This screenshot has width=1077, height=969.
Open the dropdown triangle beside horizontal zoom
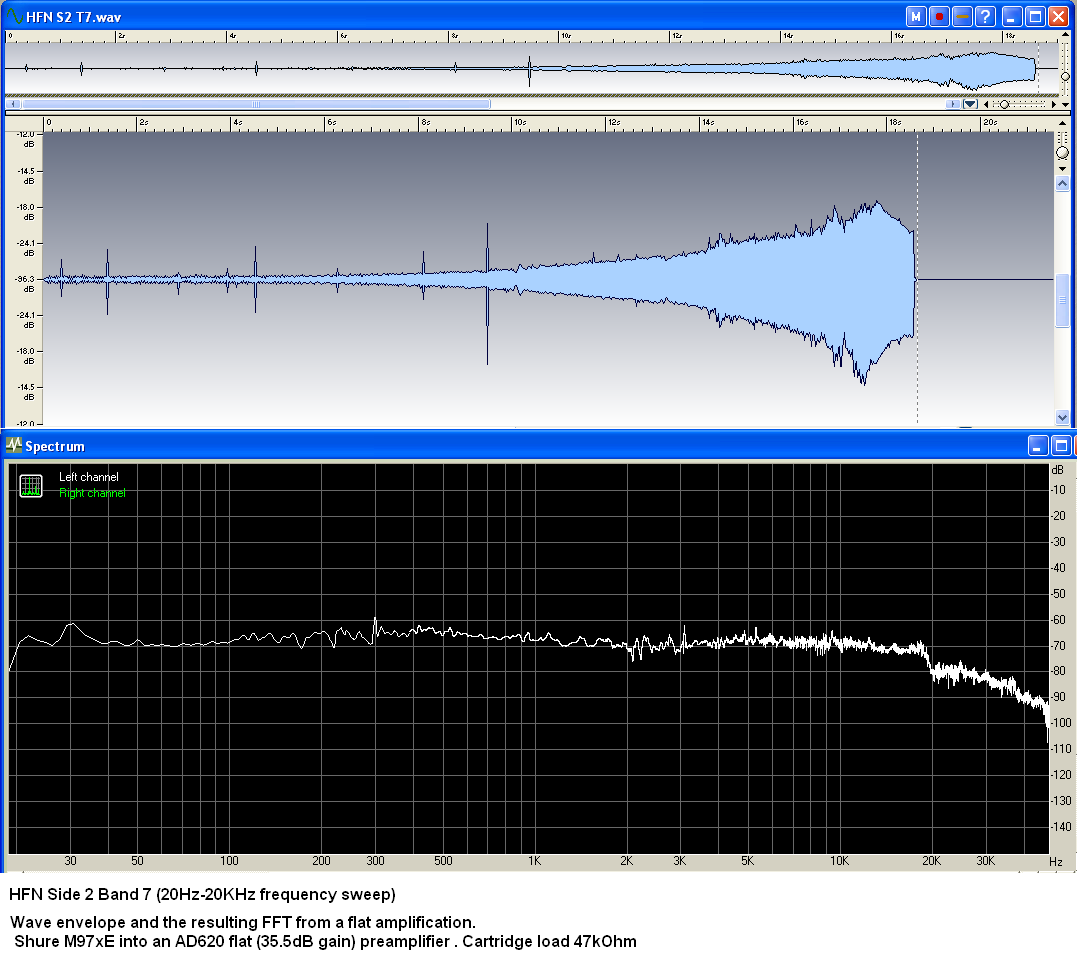(x=970, y=104)
